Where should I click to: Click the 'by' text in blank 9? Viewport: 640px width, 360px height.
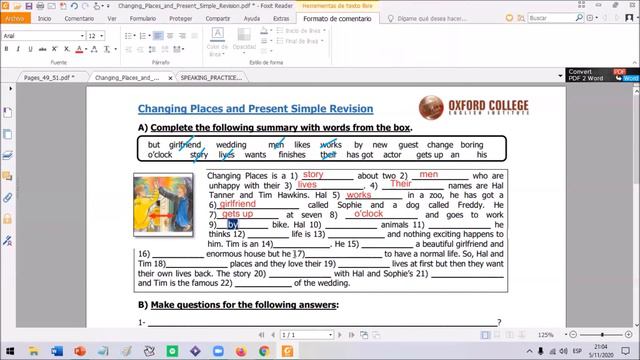coord(233,224)
